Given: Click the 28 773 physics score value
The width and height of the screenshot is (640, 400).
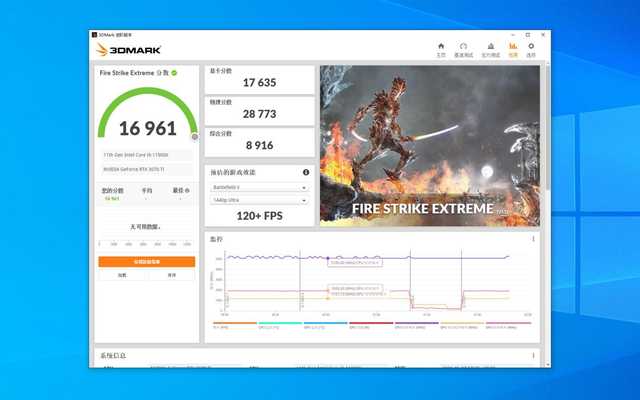Looking at the screenshot, I should point(260,114).
